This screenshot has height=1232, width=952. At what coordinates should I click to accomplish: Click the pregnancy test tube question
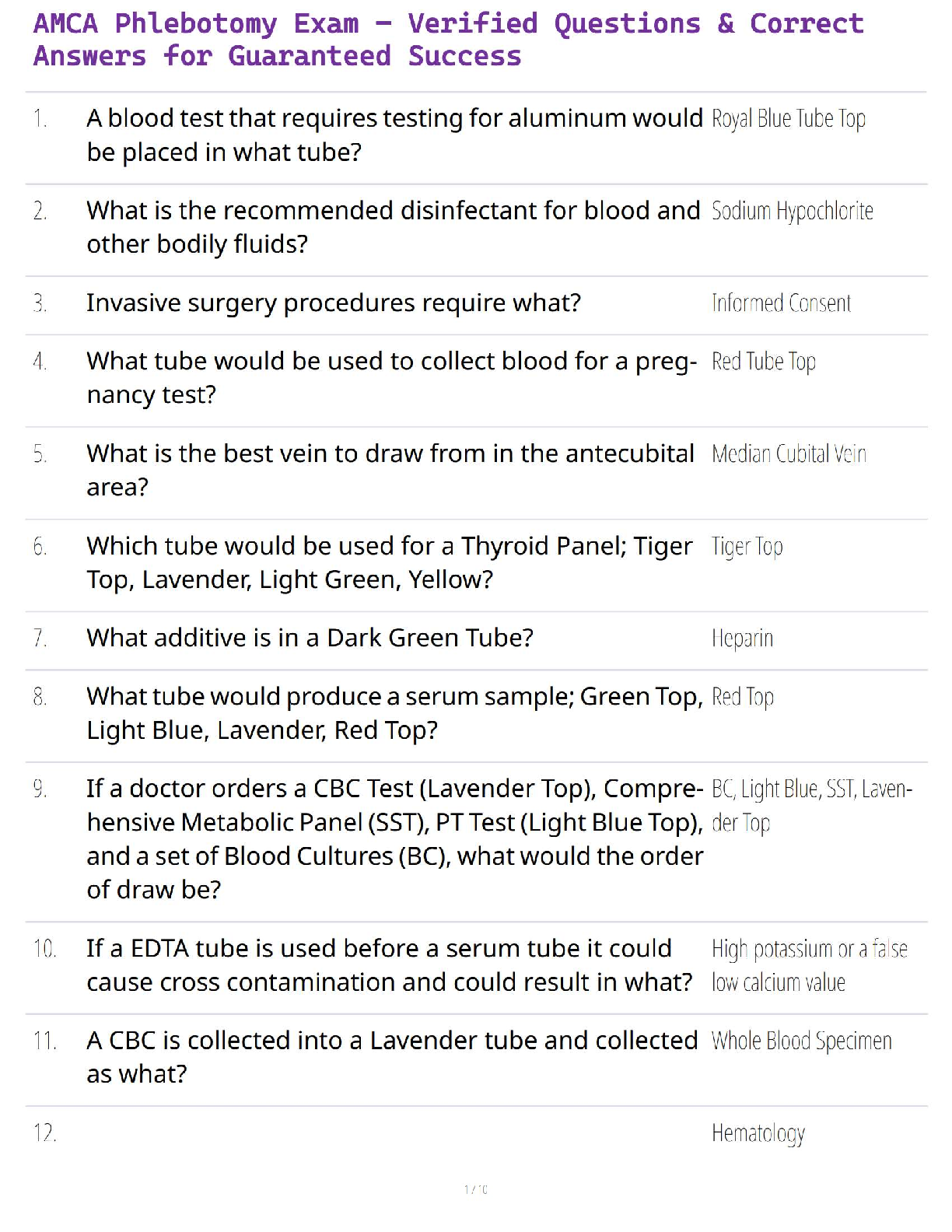pos(391,378)
